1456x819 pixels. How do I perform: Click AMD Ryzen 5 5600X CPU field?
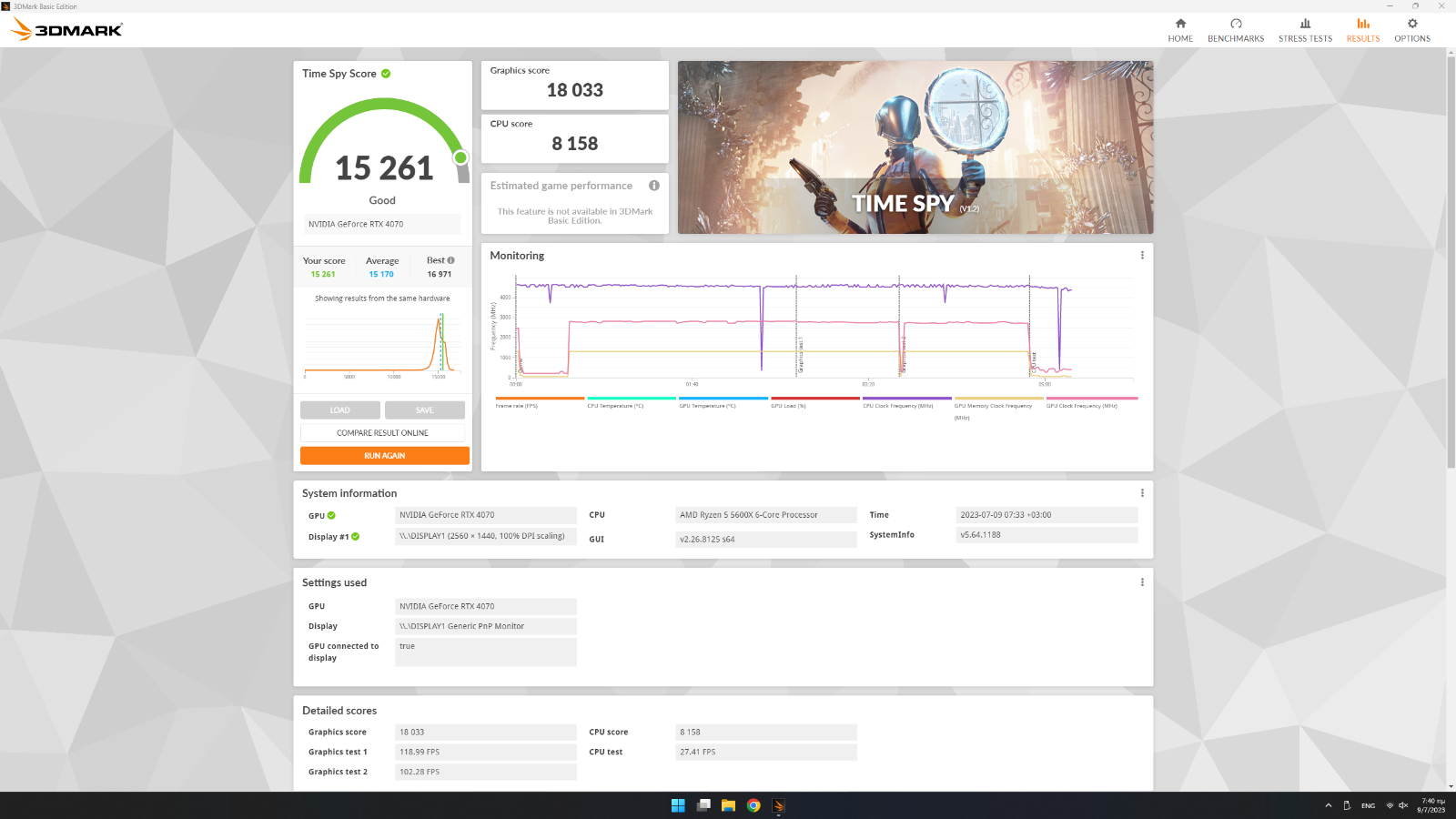coord(766,515)
